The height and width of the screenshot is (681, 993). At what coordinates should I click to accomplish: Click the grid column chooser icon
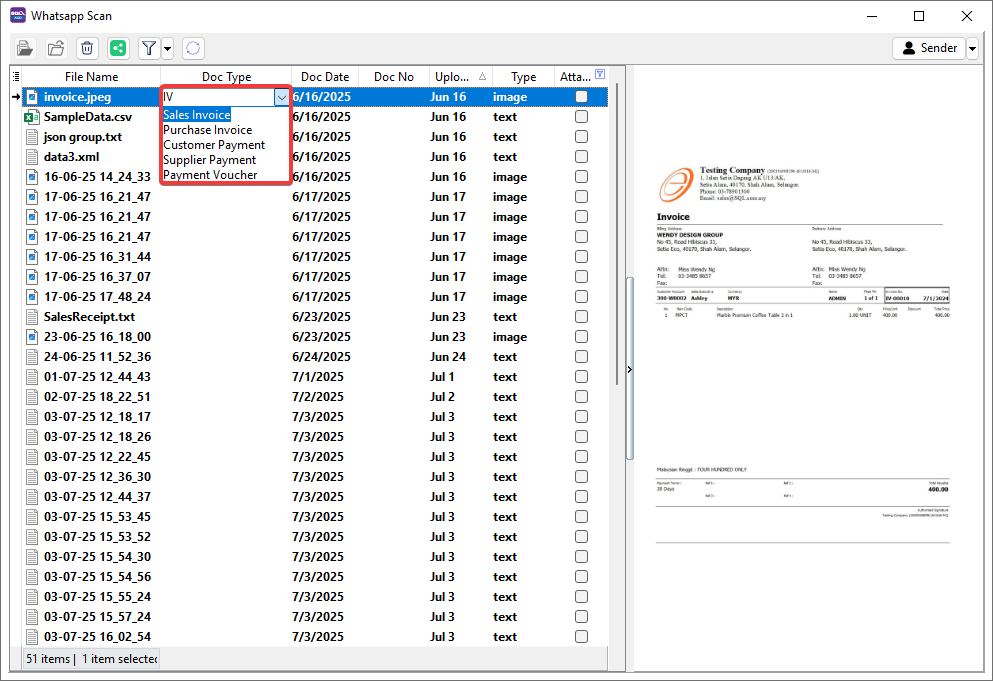point(15,77)
